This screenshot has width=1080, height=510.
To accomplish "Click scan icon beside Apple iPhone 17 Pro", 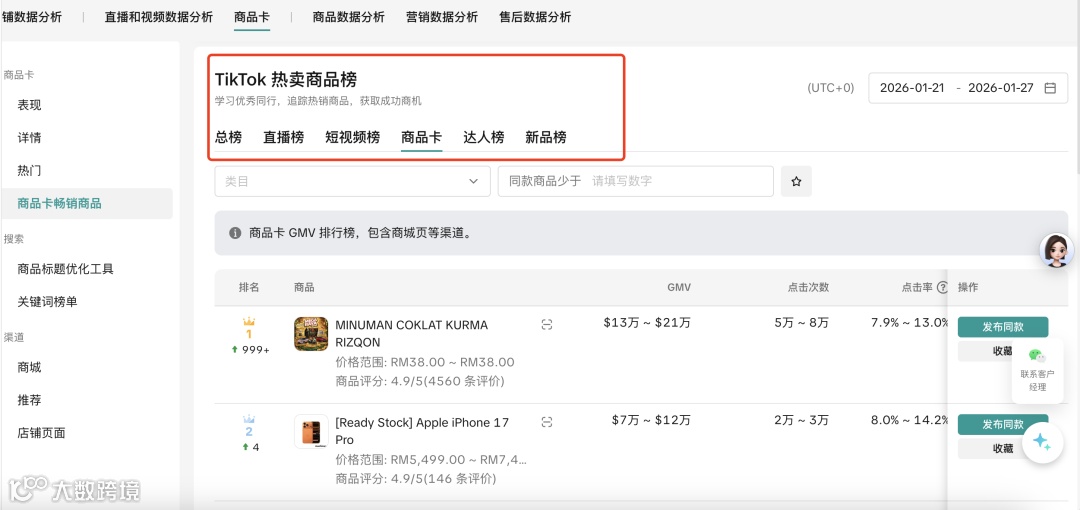I will click(547, 422).
